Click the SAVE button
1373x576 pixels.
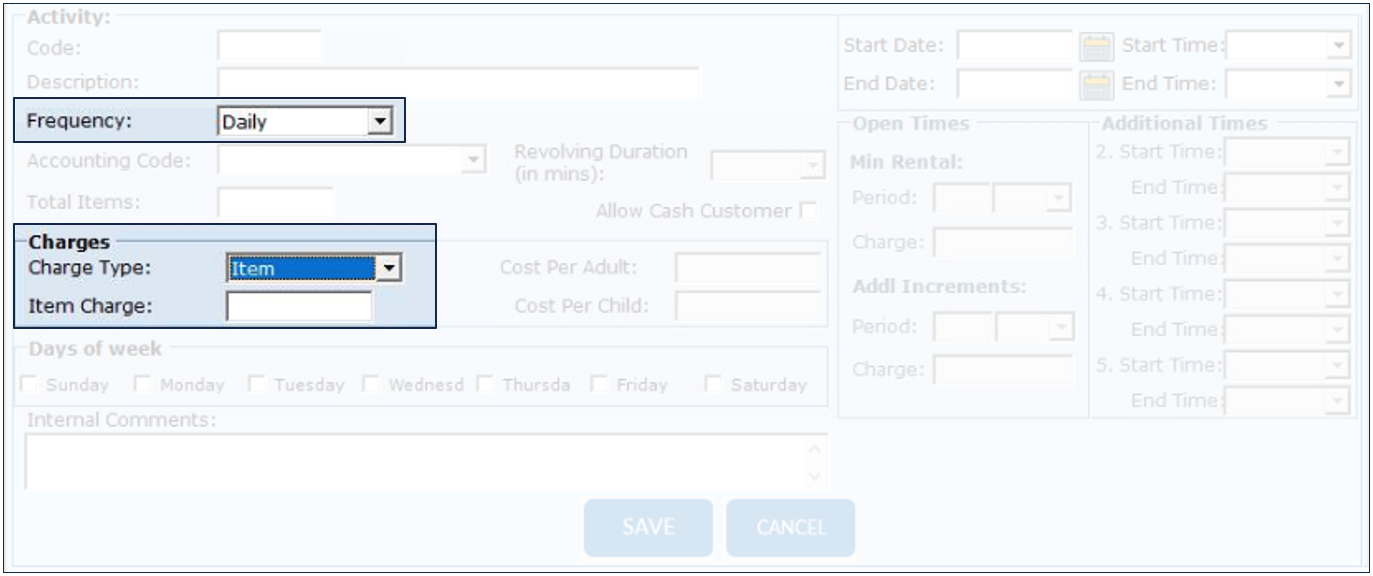[x=648, y=527]
